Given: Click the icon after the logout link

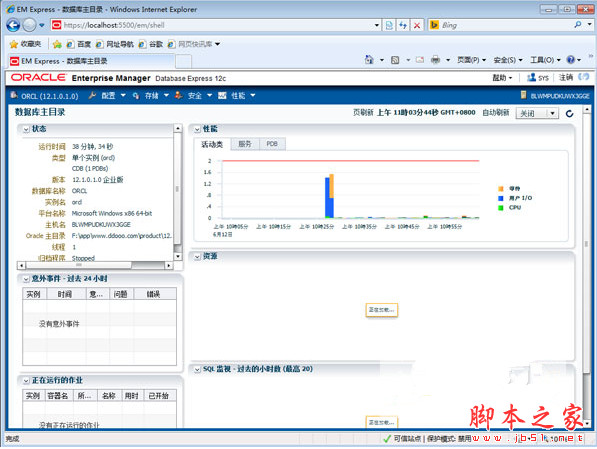Looking at the screenshot, I should pos(583,77).
